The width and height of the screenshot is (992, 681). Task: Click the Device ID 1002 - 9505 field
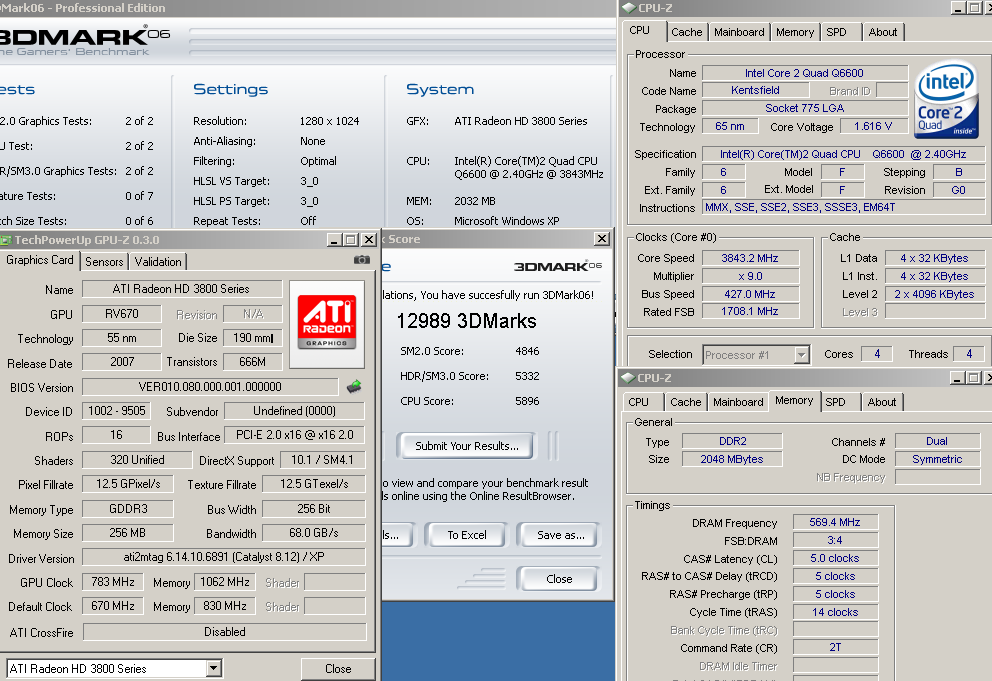(116, 411)
